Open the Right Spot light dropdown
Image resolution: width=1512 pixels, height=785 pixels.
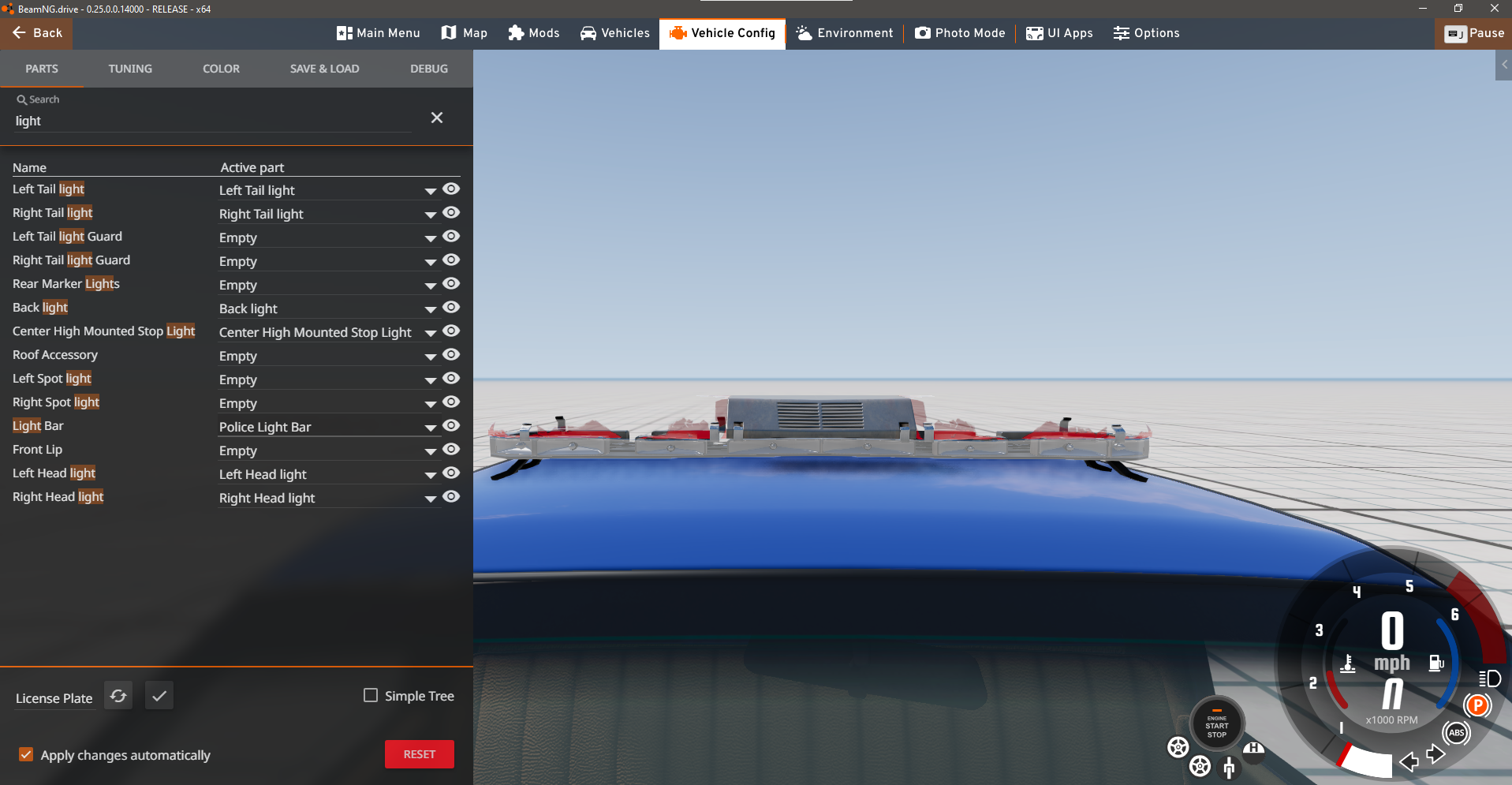(328, 403)
